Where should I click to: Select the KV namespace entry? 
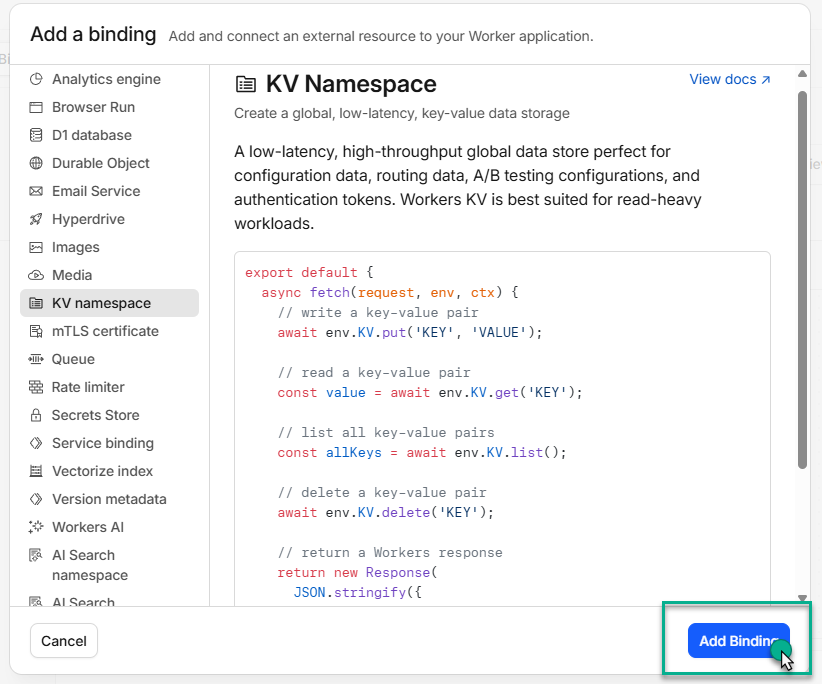tap(110, 303)
